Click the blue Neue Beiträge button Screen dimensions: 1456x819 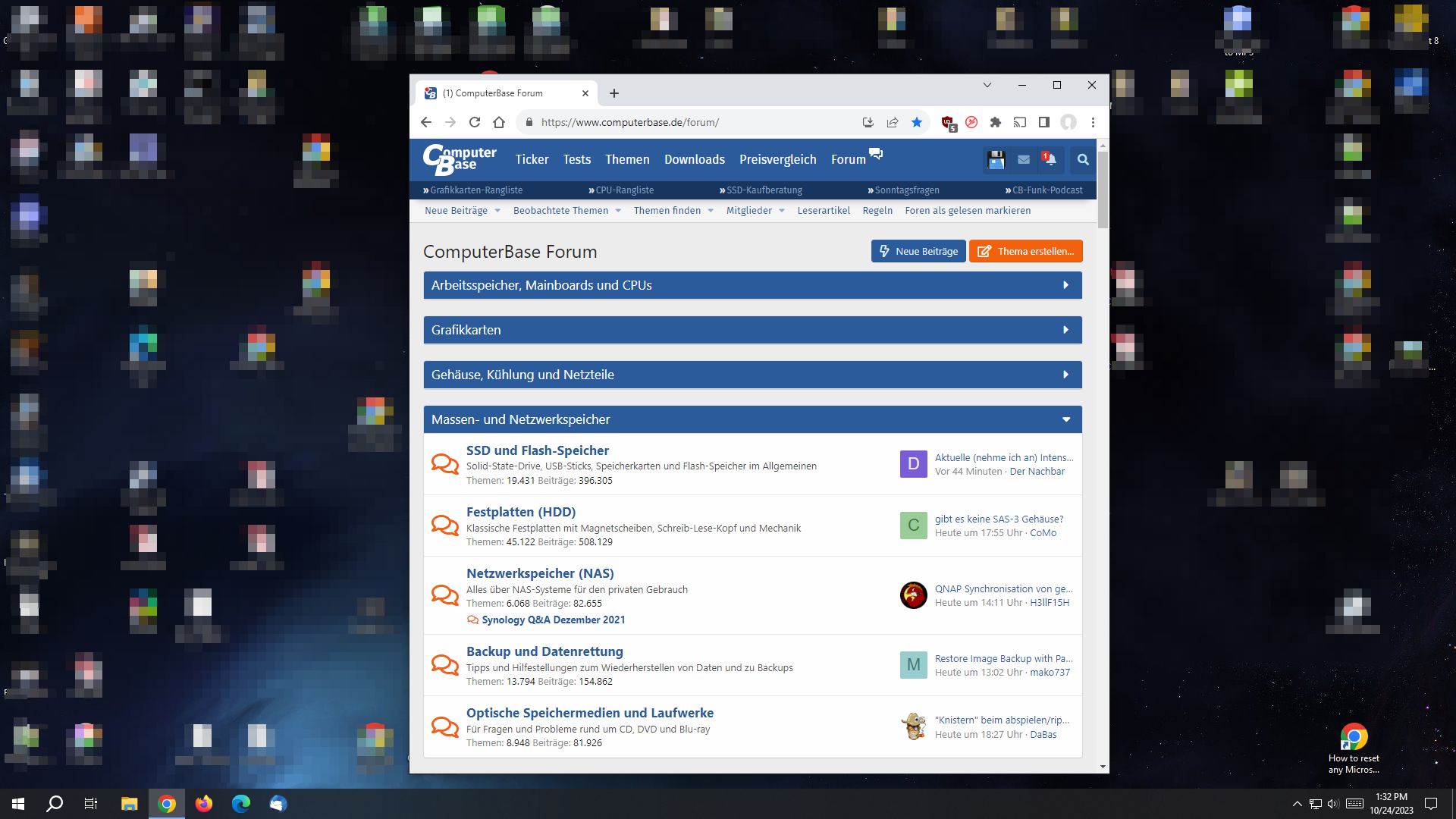918,251
